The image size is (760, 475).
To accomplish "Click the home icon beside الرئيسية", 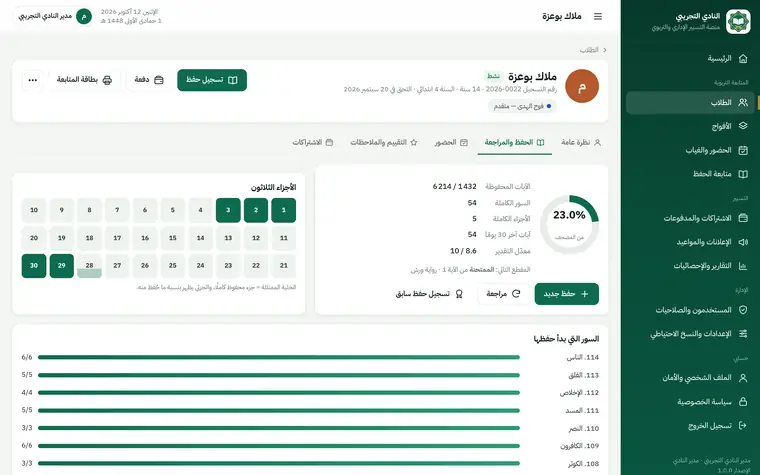I will [x=743, y=59].
